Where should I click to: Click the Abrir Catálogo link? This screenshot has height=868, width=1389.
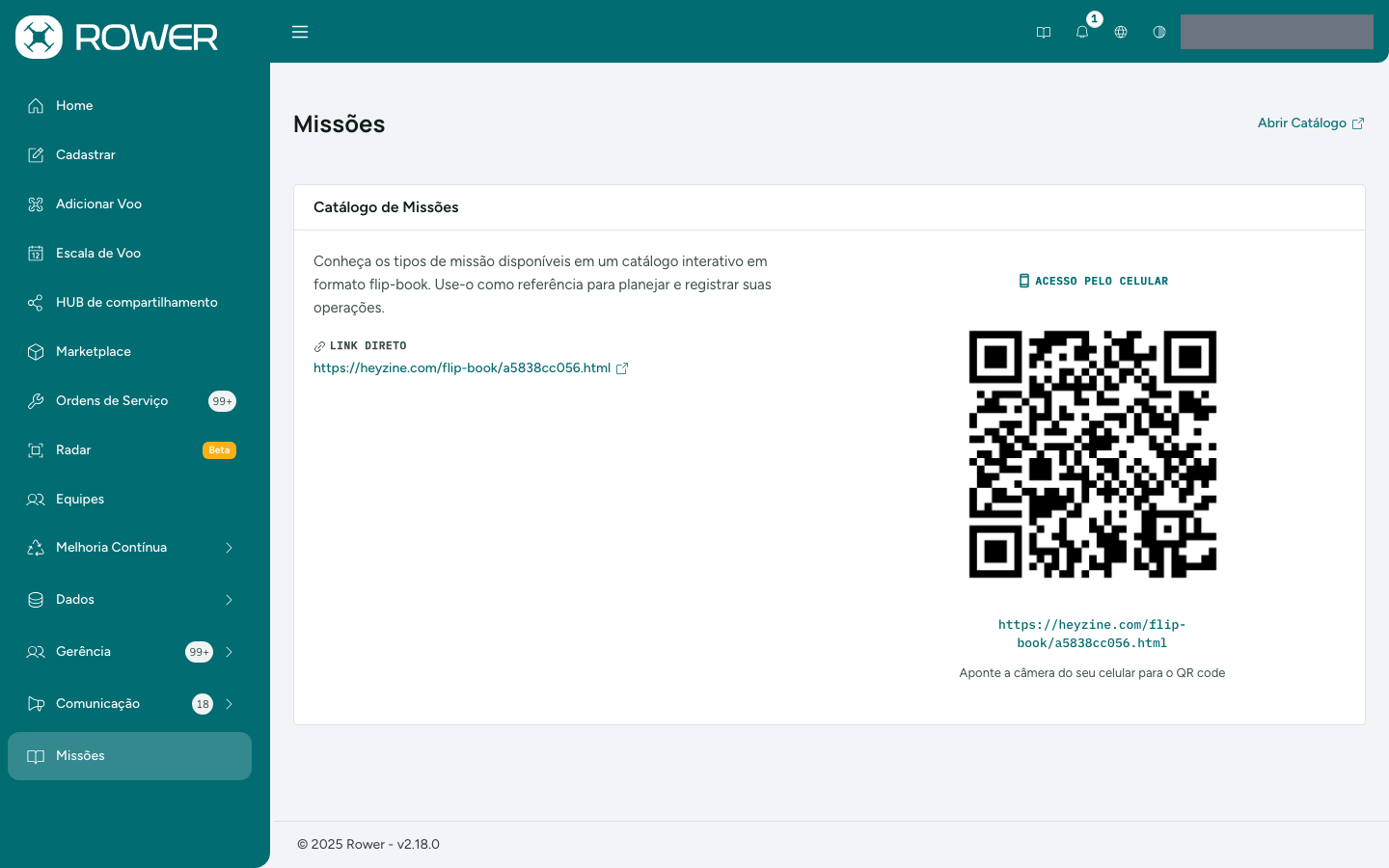(1311, 122)
